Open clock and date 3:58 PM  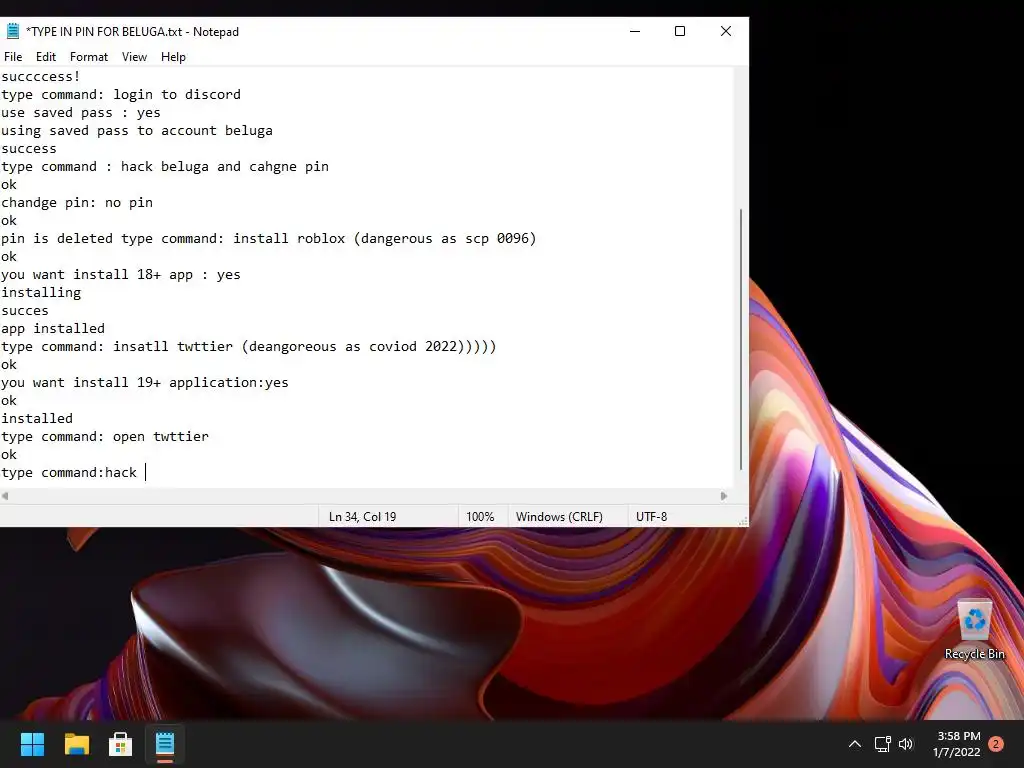pyautogui.click(x=957, y=744)
